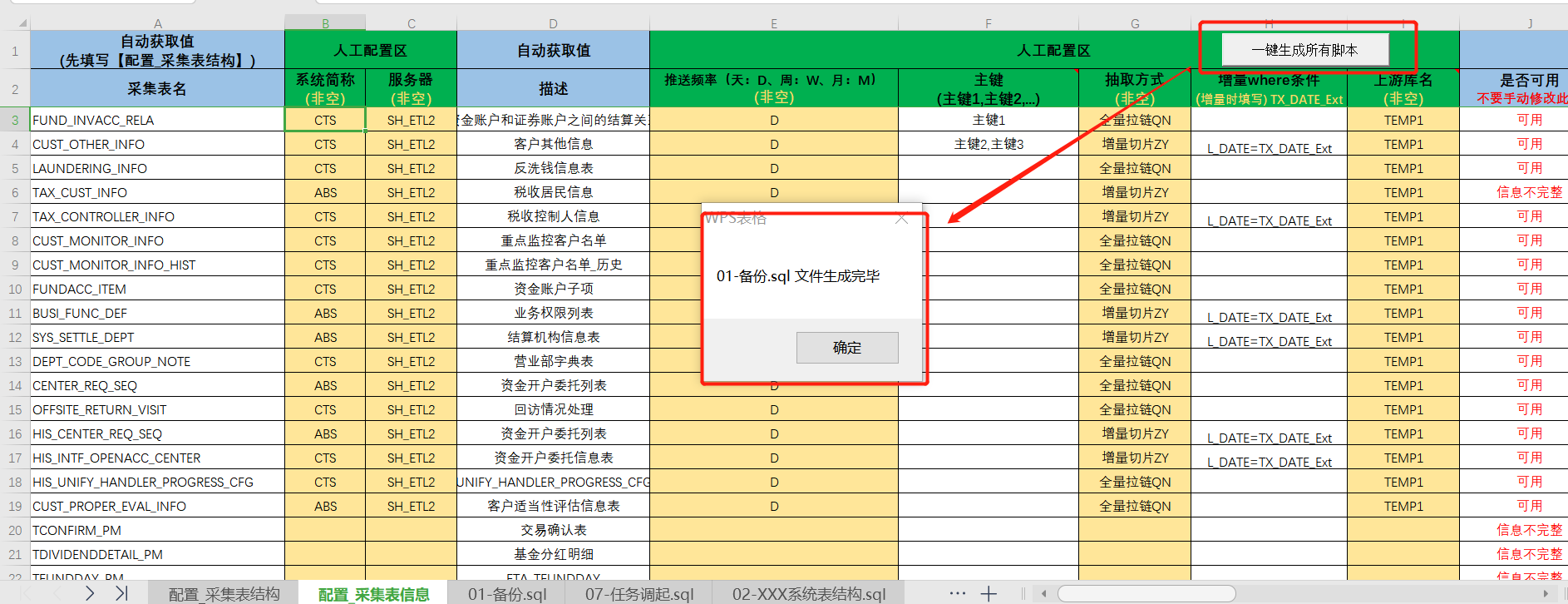This screenshot has height=604, width=1568.
Task: Select cell 营业部字典表
Action: [x=553, y=361]
